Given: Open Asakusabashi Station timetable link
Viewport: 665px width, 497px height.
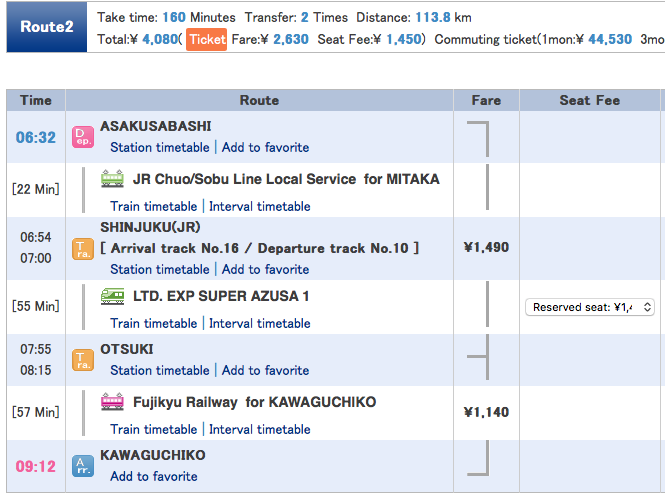Looking at the screenshot, I should pos(160,147).
